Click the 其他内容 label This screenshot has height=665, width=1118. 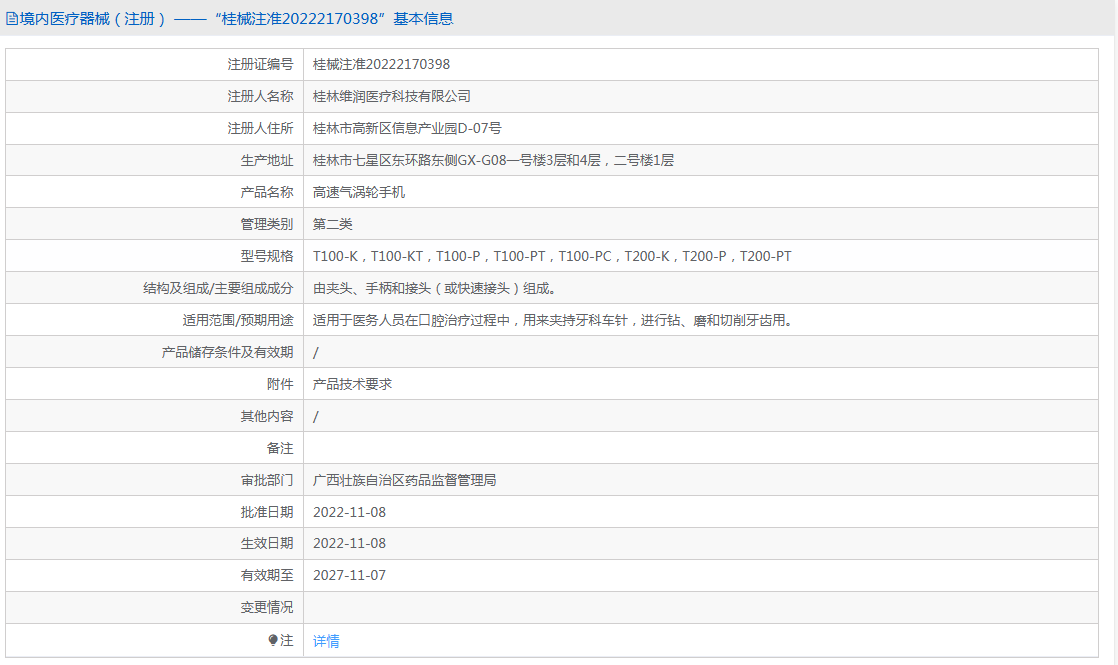[267, 416]
